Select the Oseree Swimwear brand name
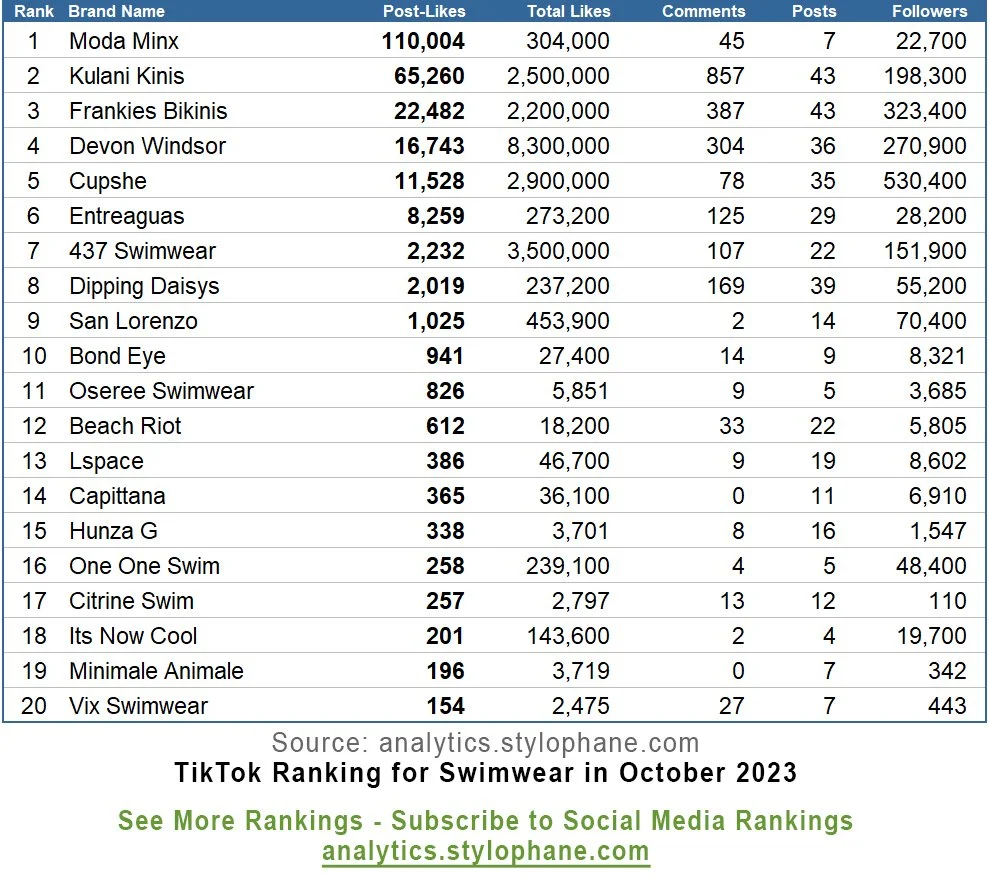The height and width of the screenshot is (878, 989). (161, 391)
